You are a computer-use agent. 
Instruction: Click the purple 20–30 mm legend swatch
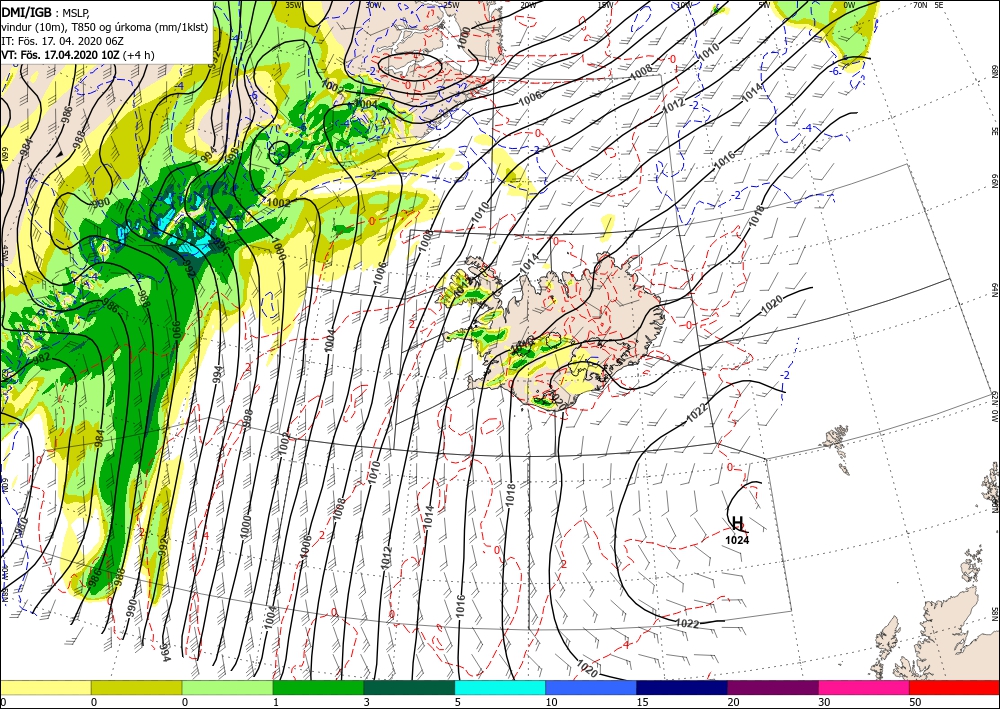click(772, 687)
